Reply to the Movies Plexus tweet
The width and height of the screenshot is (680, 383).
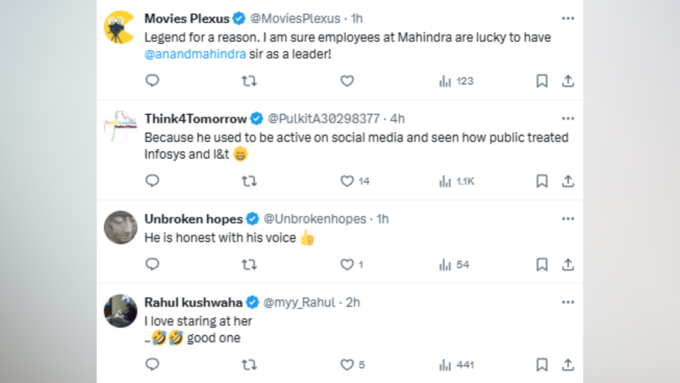pyautogui.click(x=152, y=81)
